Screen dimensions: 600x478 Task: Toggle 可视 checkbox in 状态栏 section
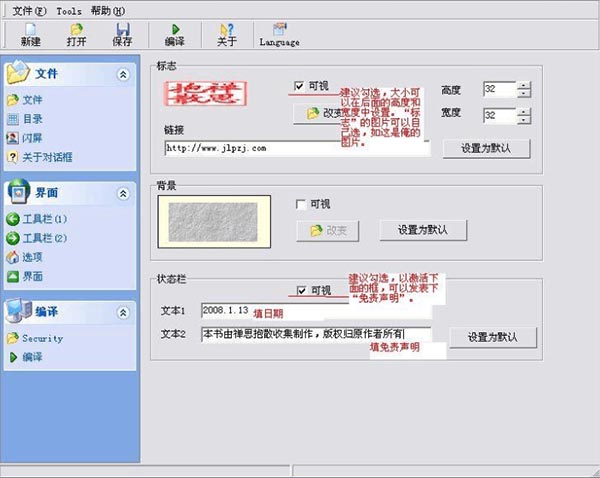coord(302,290)
